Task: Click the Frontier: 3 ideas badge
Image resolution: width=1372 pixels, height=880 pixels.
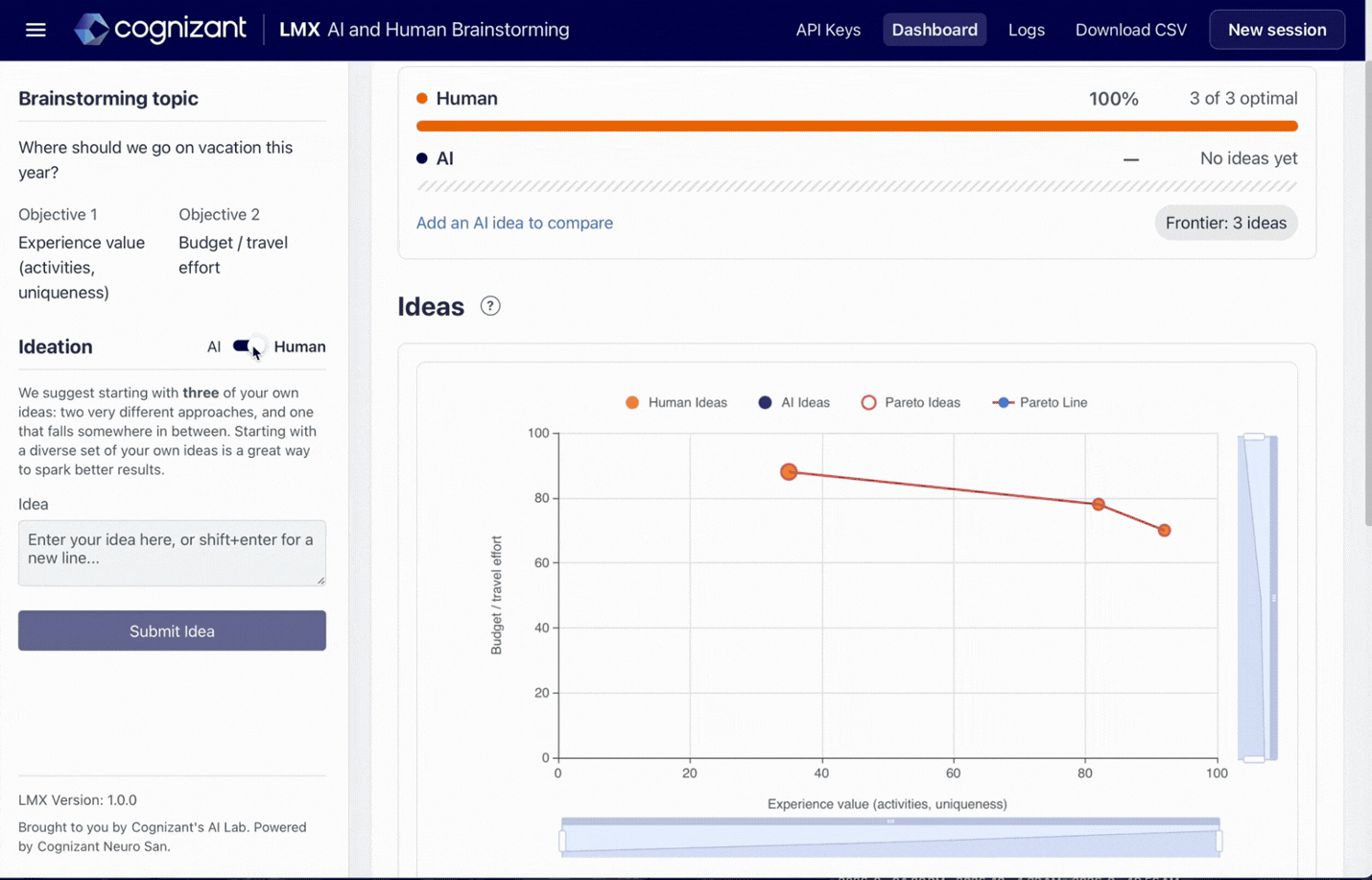Action: click(x=1226, y=223)
